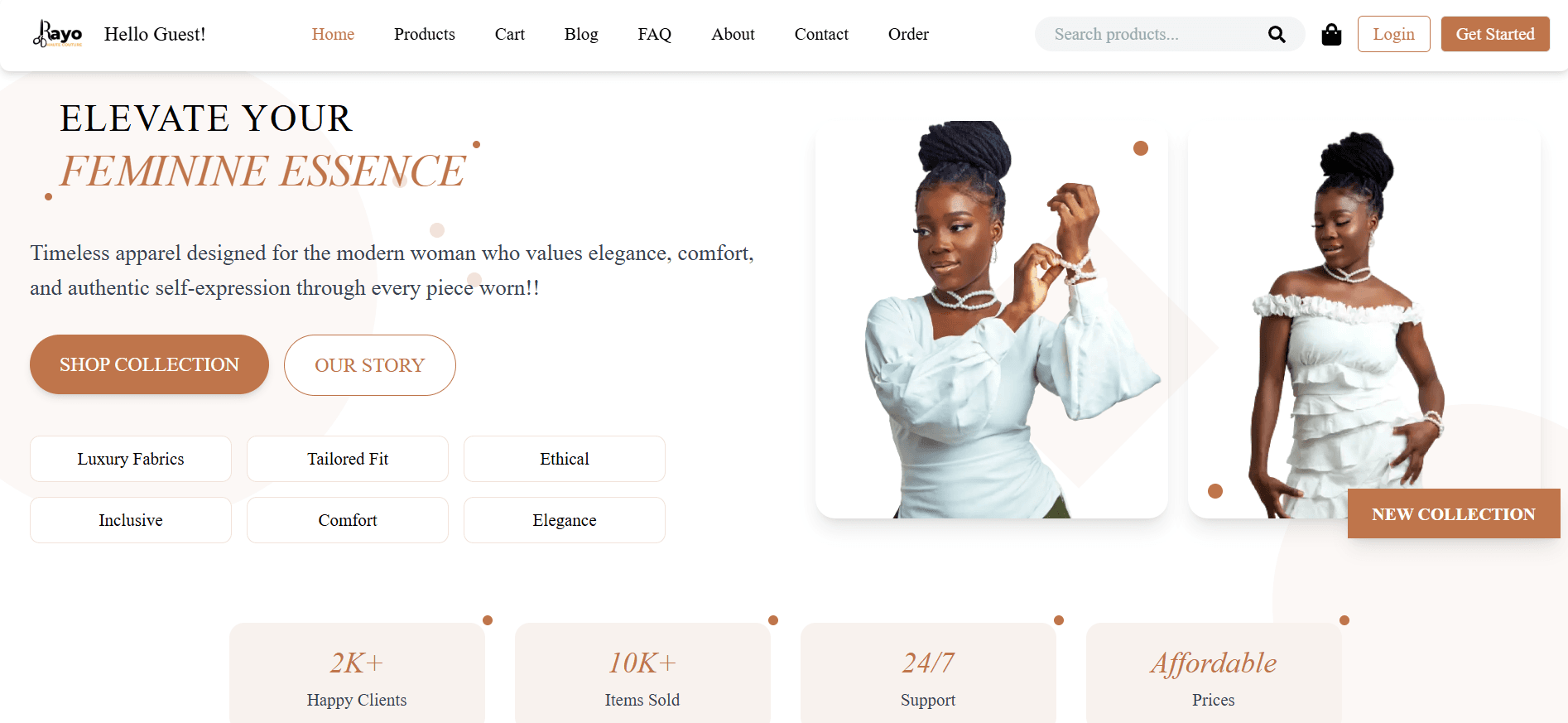The width and height of the screenshot is (1568, 723).
Task: Open the Blog nav link
Action: [581, 34]
